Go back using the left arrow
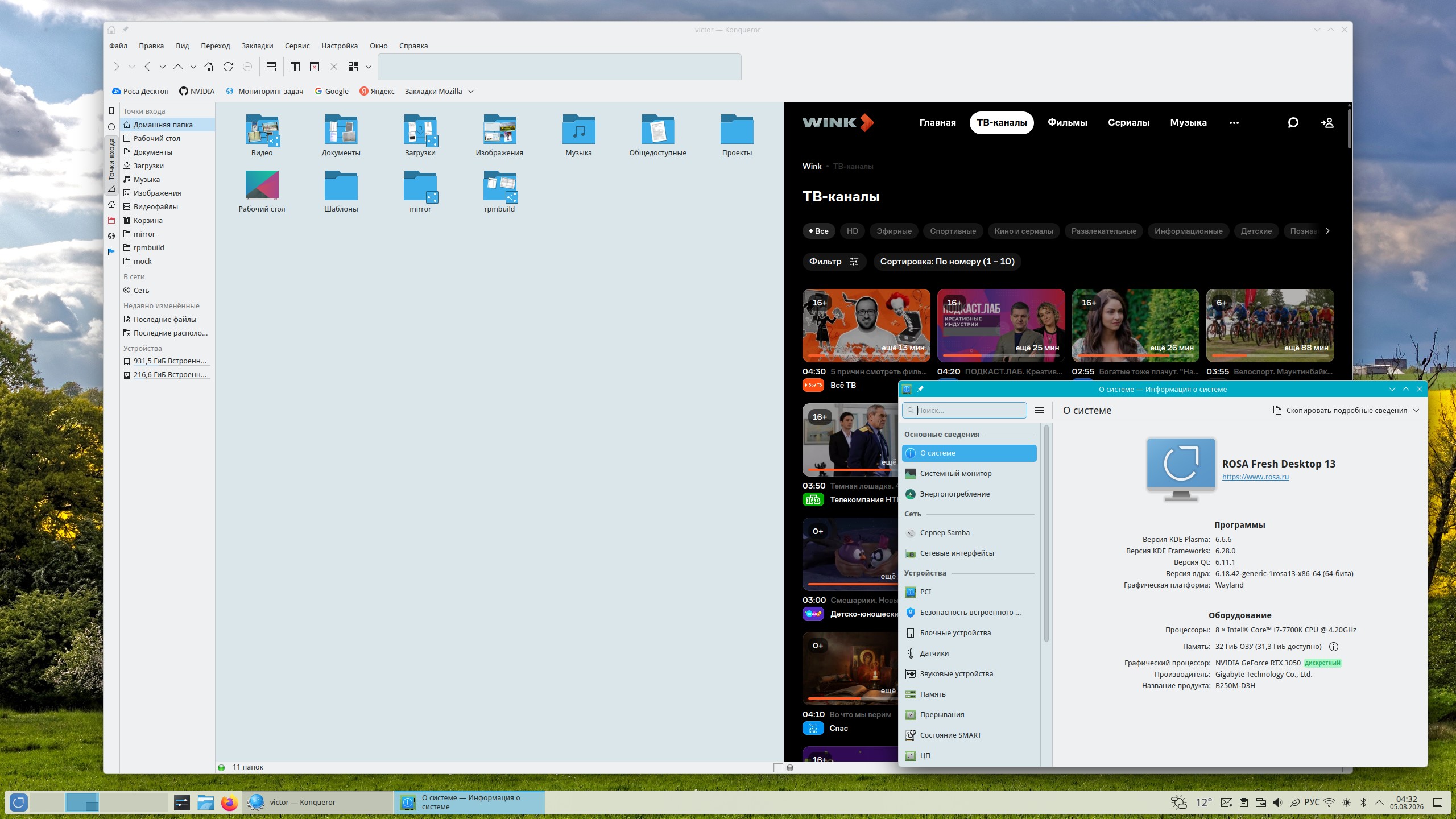The image size is (1456, 819). coord(147,67)
